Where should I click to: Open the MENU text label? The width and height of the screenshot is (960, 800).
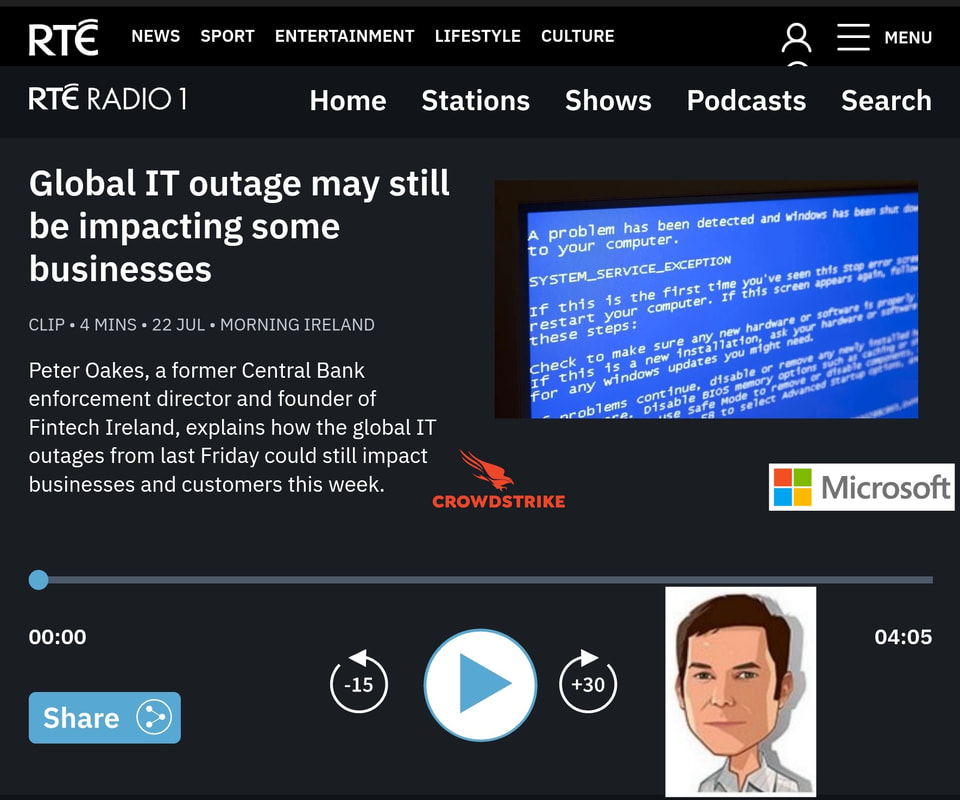(x=908, y=38)
